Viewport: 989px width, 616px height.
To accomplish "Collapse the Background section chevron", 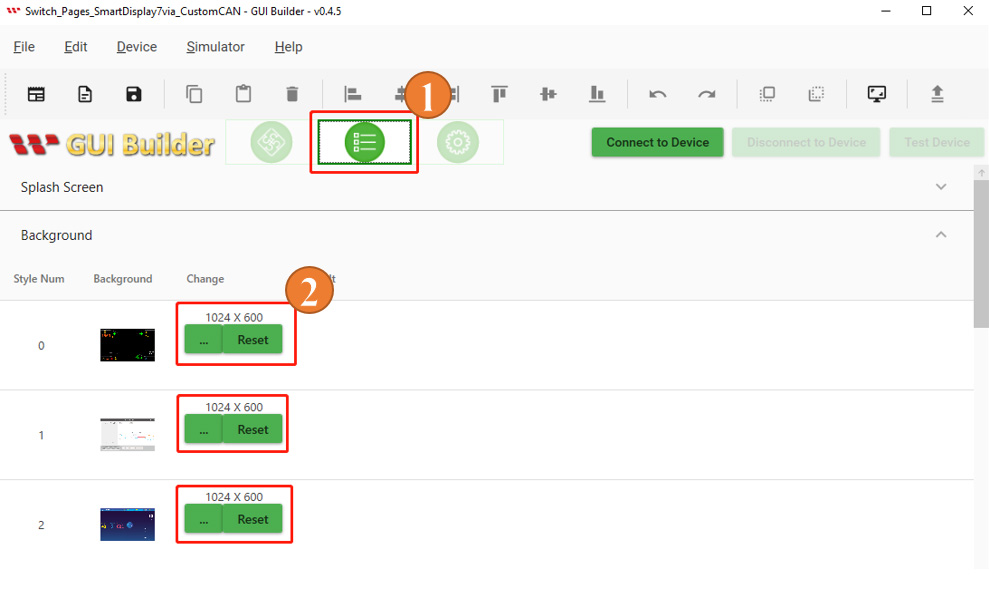I will pyautogui.click(x=941, y=235).
